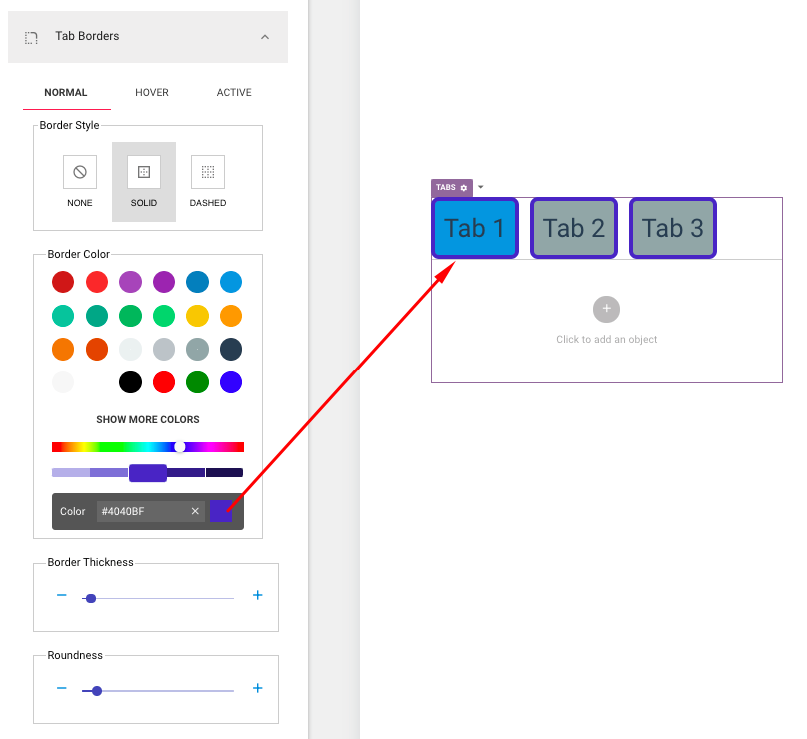807x739 pixels.
Task: Select the second medium-light purple shade segment
Action: (x=109, y=472)
